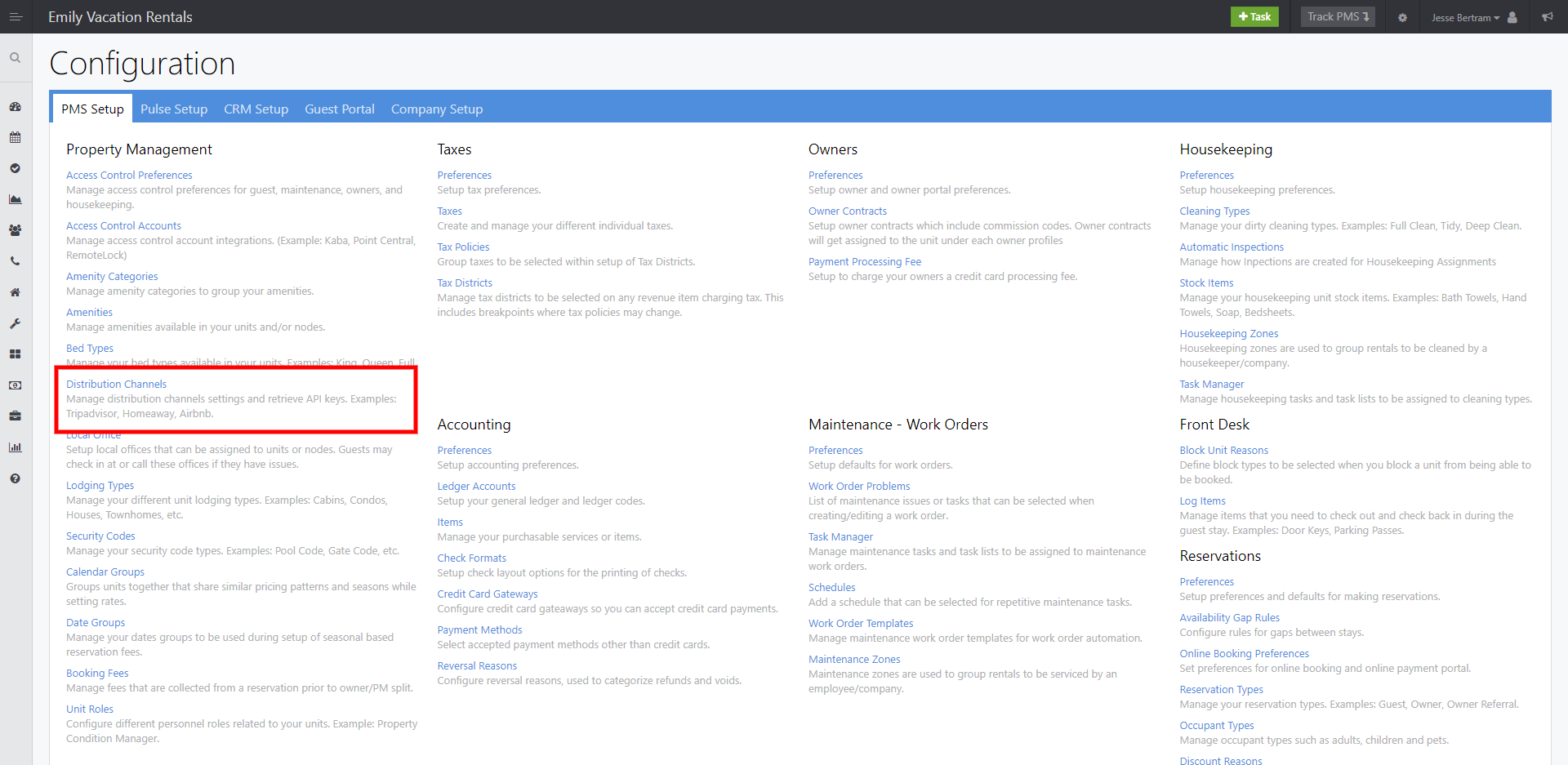The image size is (1568, 765).
Task: Open the Availability Gap Rules link
Action: [1230, 617]
